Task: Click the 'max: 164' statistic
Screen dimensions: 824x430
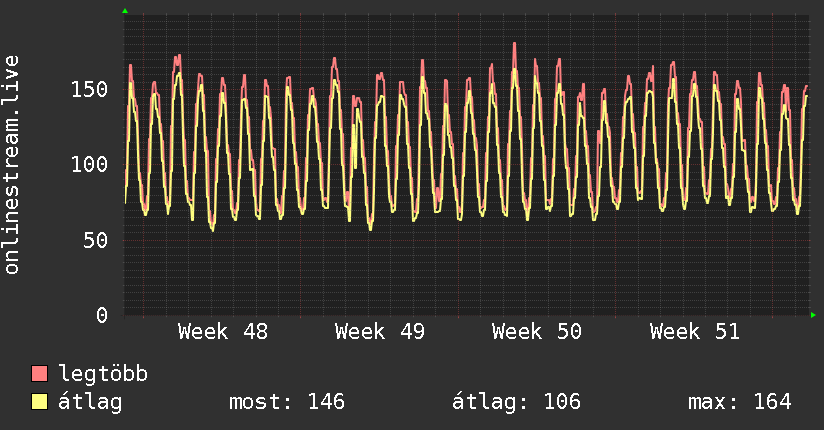Action: point(739,402)
